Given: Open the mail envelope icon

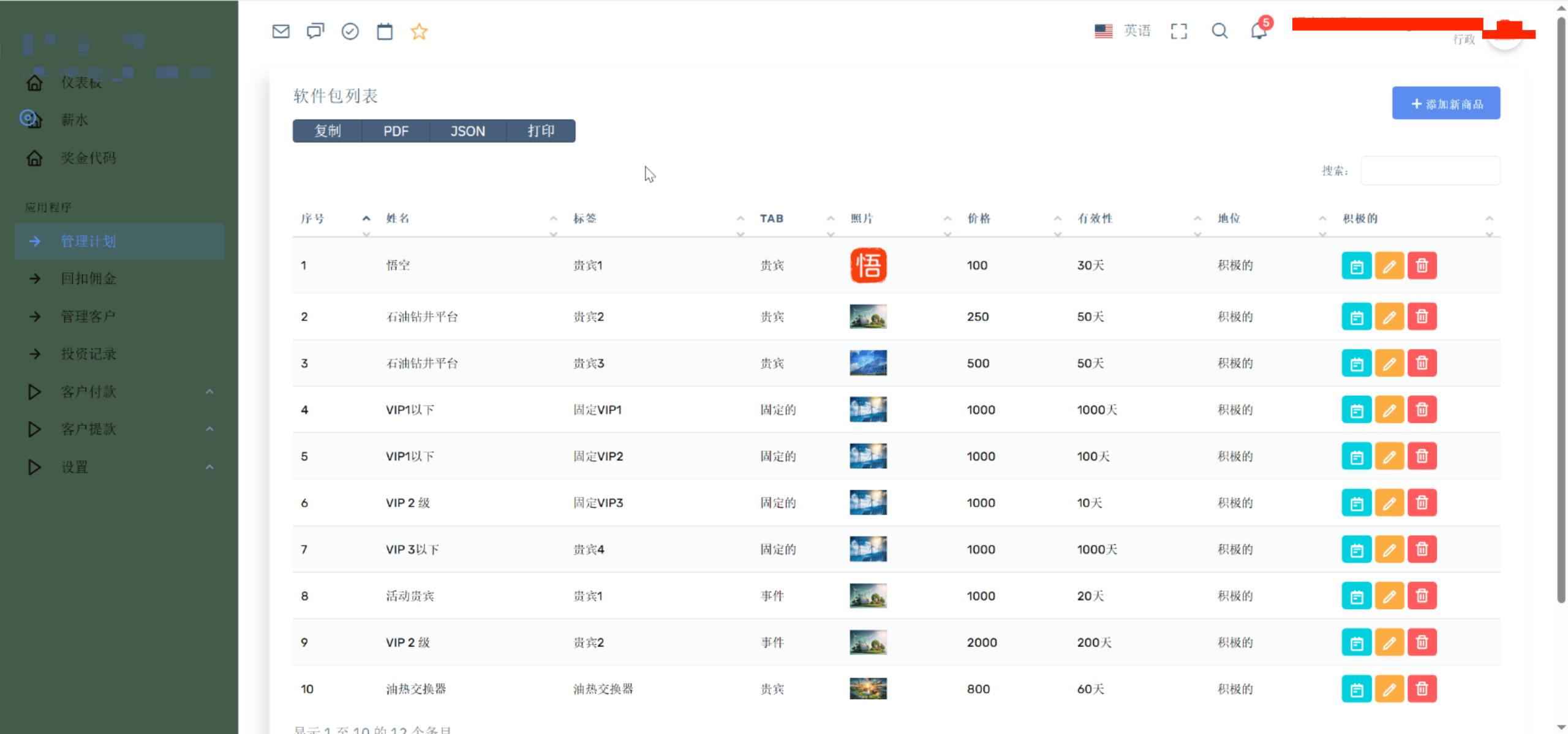Looking at the screenshot, I should [x=281, y=31].
